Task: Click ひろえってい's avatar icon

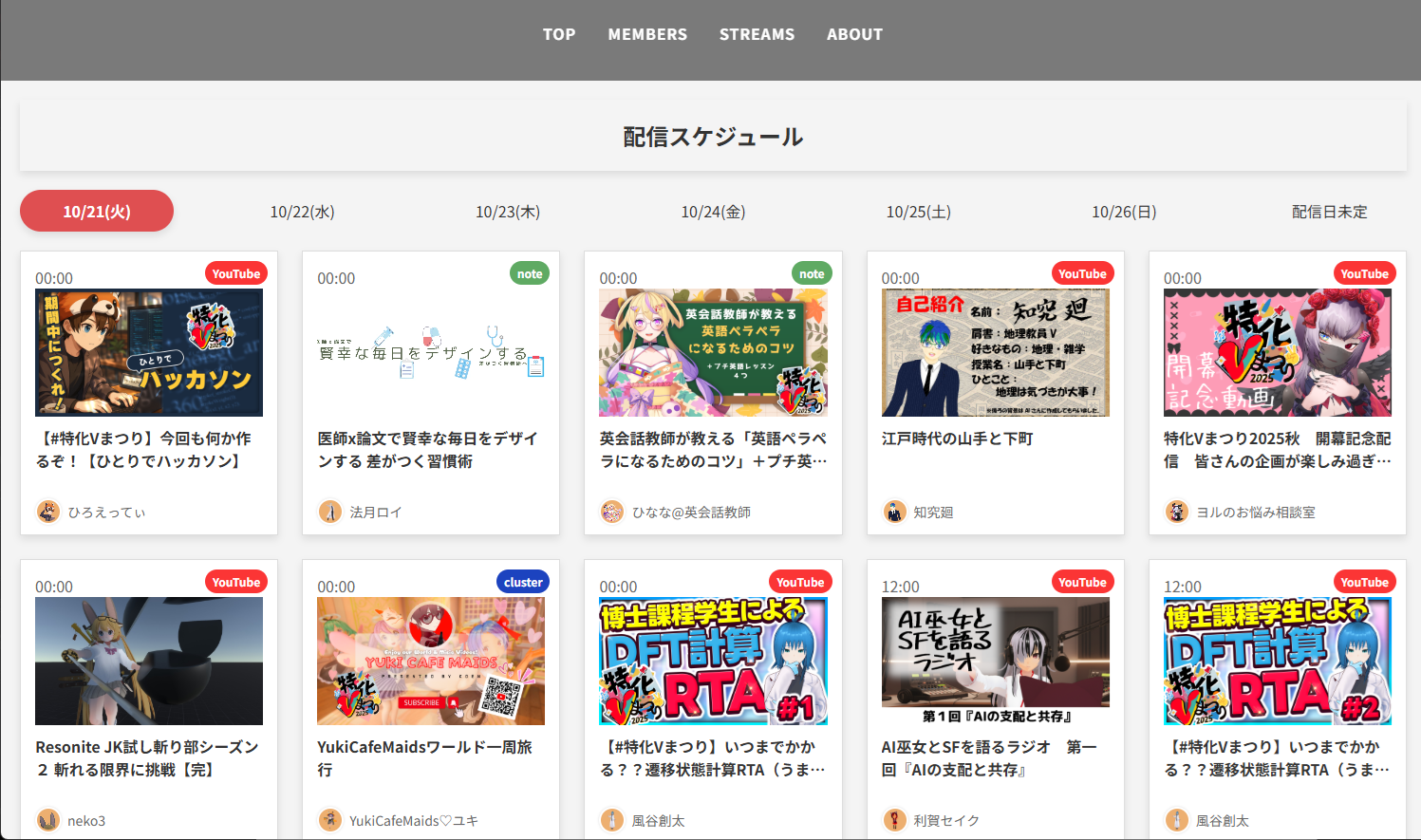Action: (x=47, y=512)
